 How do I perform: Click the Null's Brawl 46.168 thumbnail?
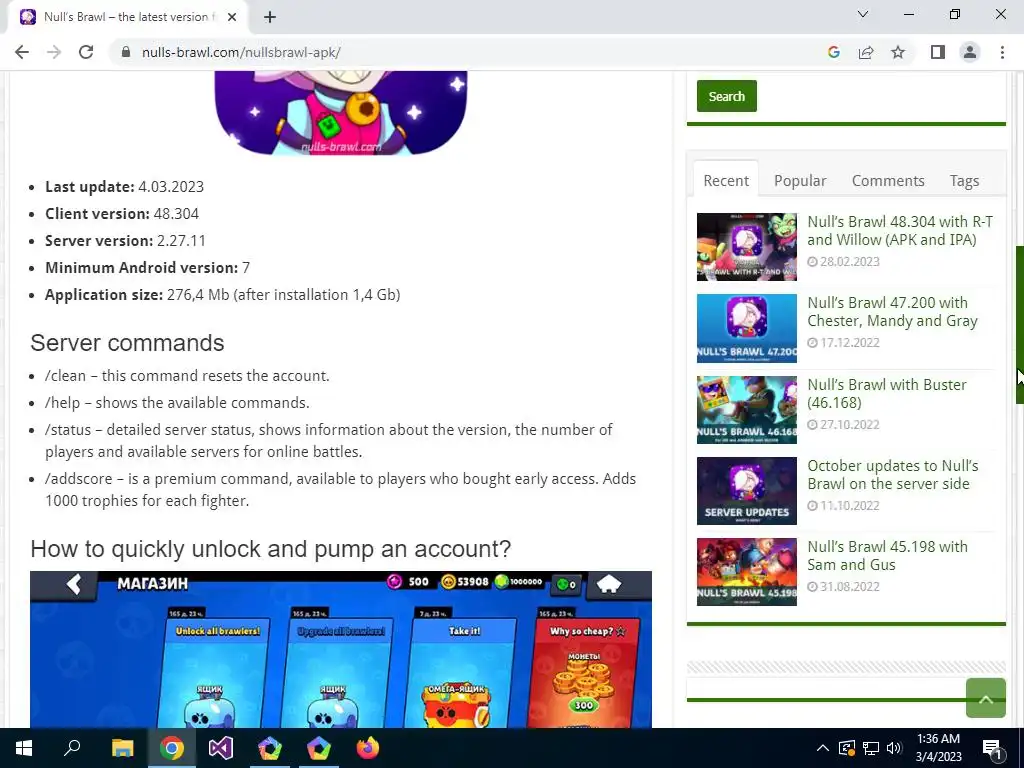(x=746, y=409)
